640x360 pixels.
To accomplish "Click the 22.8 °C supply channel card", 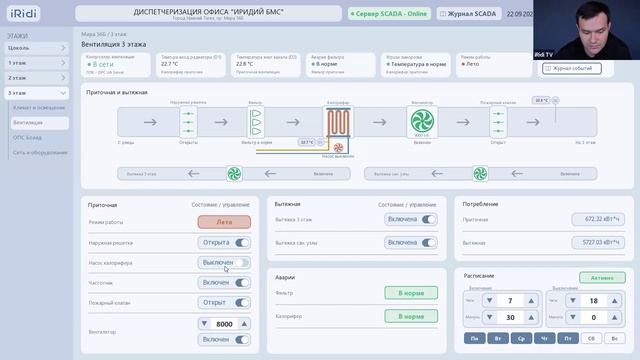I will click(x=266, y=64).
